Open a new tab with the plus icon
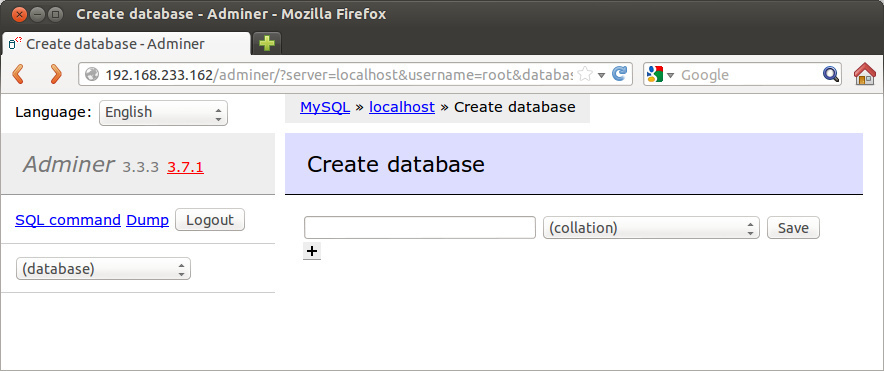This screenshot has width=884, height=371. tap(267, 43)
